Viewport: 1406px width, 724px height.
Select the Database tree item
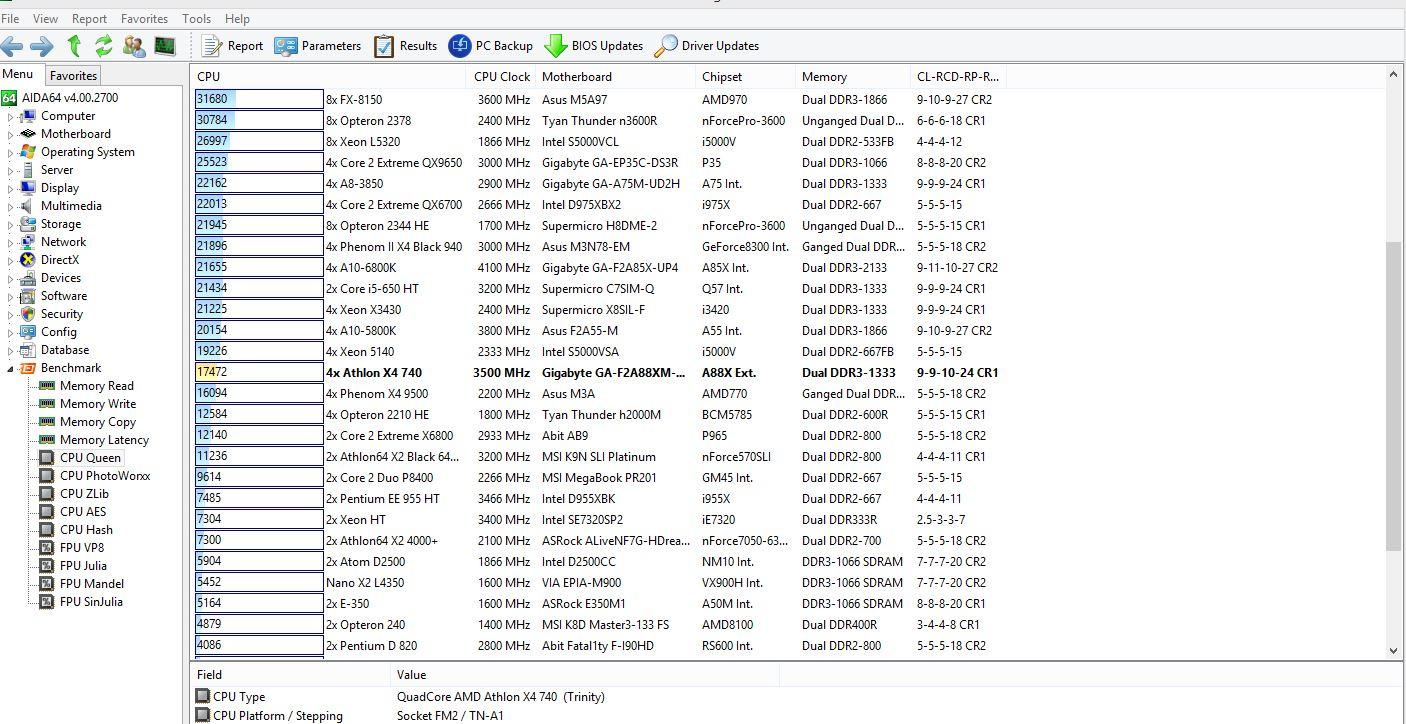[55, 350]
